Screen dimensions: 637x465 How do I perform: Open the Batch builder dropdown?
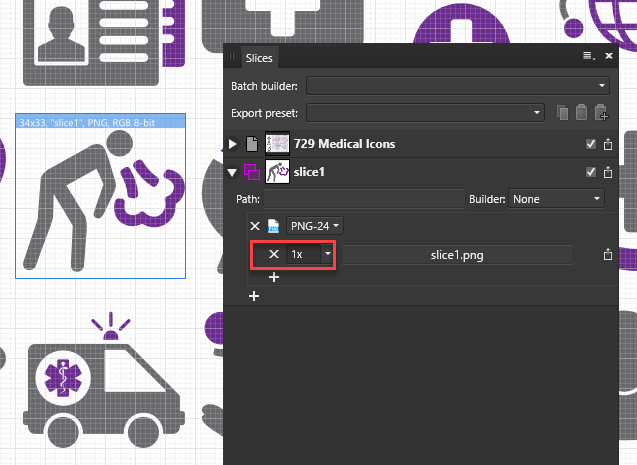coord(457,86)
